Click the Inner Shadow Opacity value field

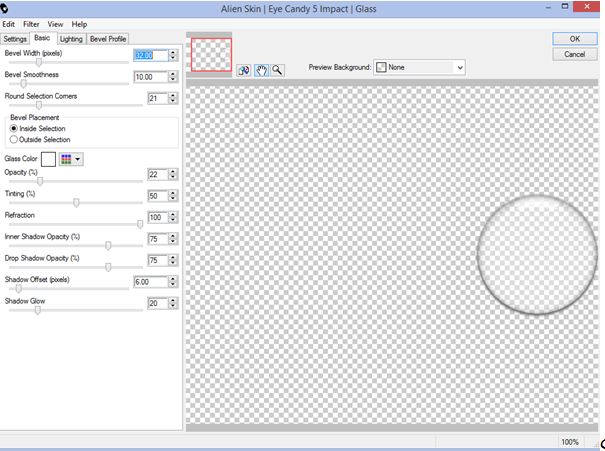click(x=158, y=239)
